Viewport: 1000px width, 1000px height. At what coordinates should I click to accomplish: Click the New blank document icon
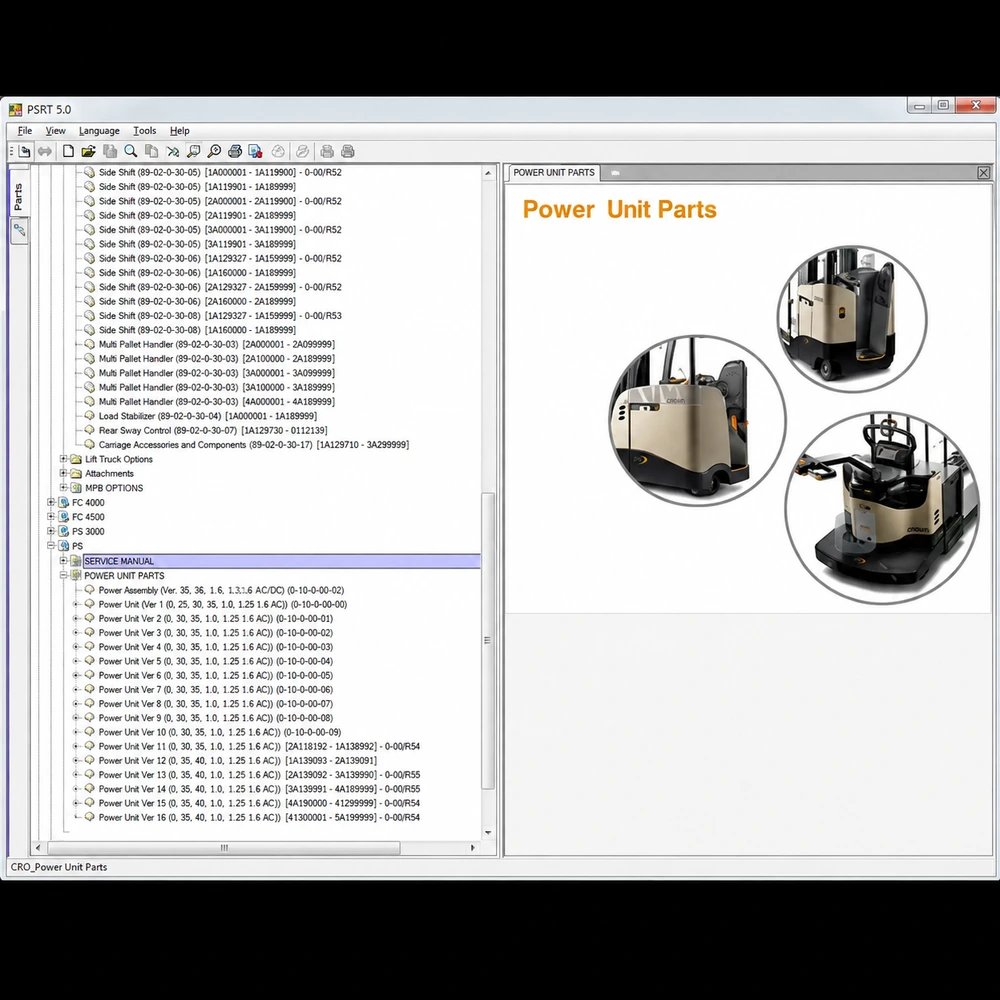click(x=68, y=151)
